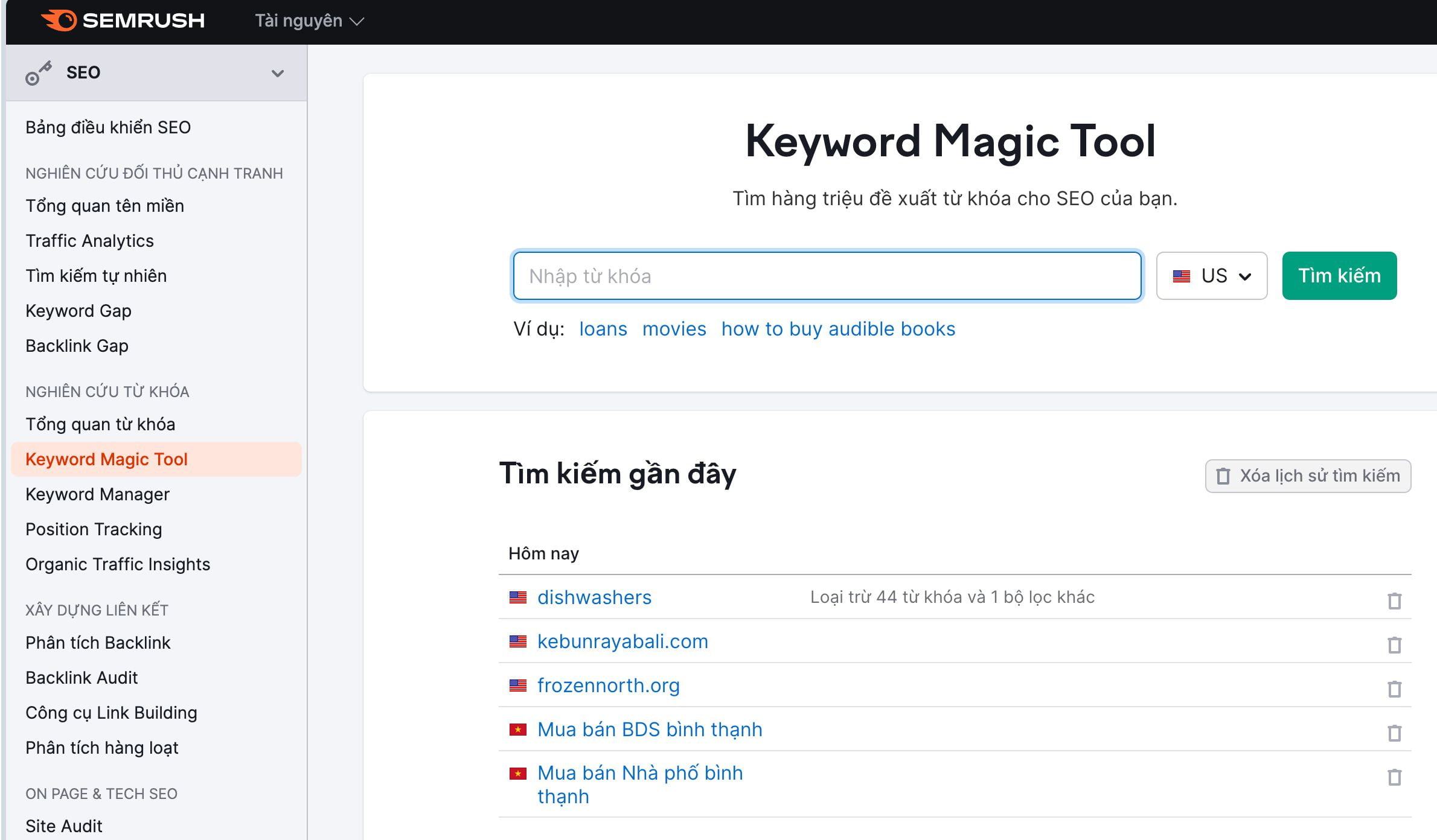This screenshot has width=1437, height=840.
Task: Collapse the SEO sidebar section
Action: point(277,74)
